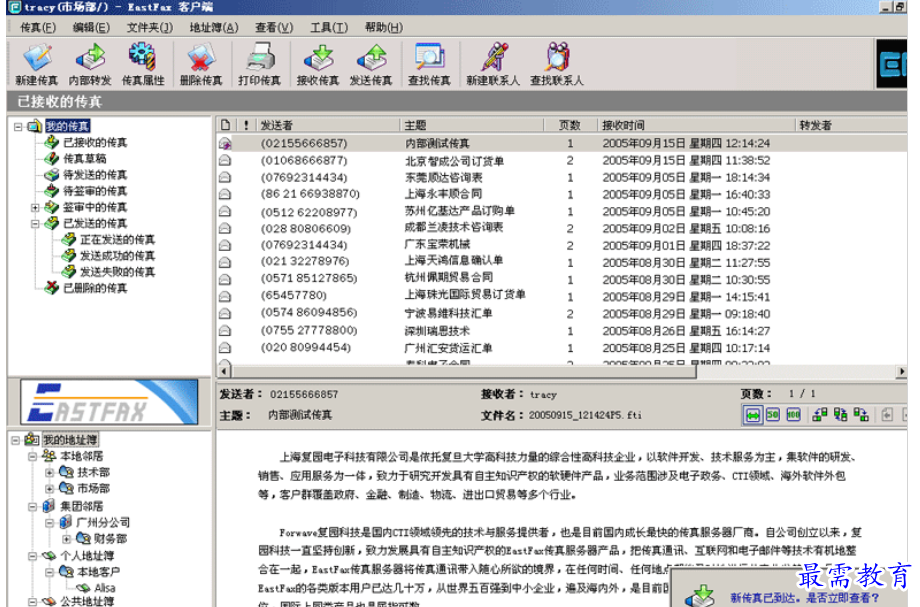The height and width of the screenshot is (607, 920).
Task: Expand the 签审中的传真 tree node
Action: click(35, 208)
